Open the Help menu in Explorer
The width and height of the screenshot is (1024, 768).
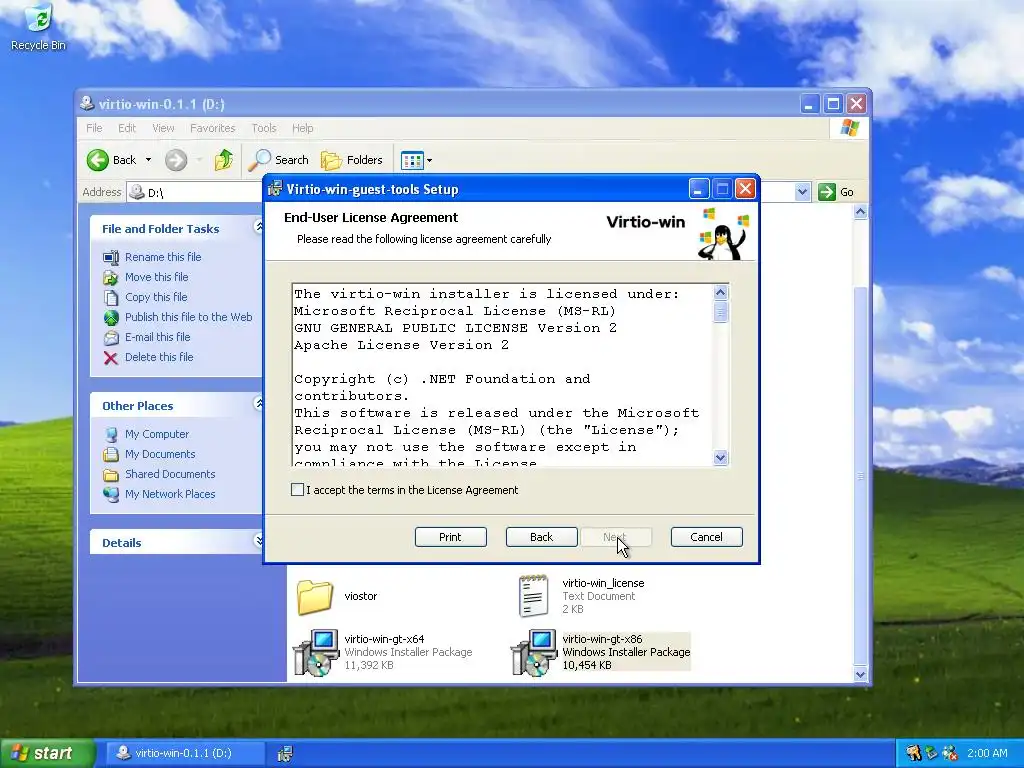302,128
